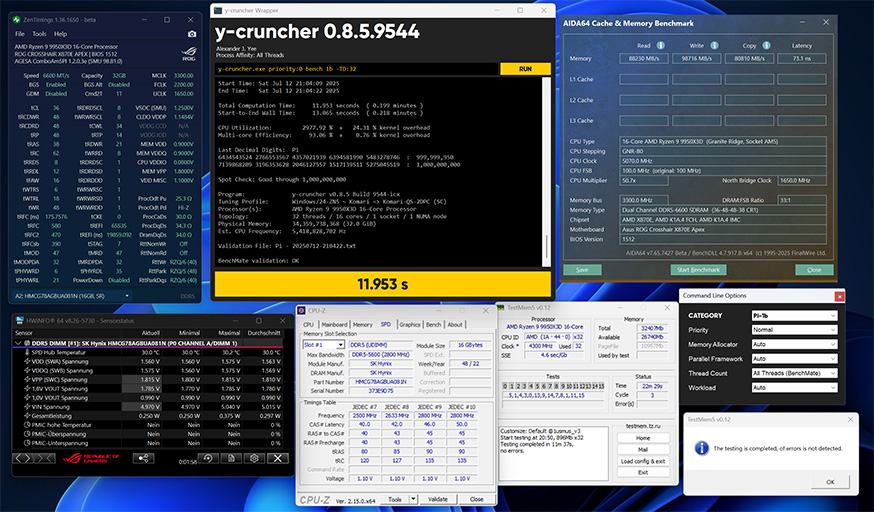Viewport: 874px width, 512px height.
Task: Click TestMem5 title bar app icon
Action: click(501, 308)
